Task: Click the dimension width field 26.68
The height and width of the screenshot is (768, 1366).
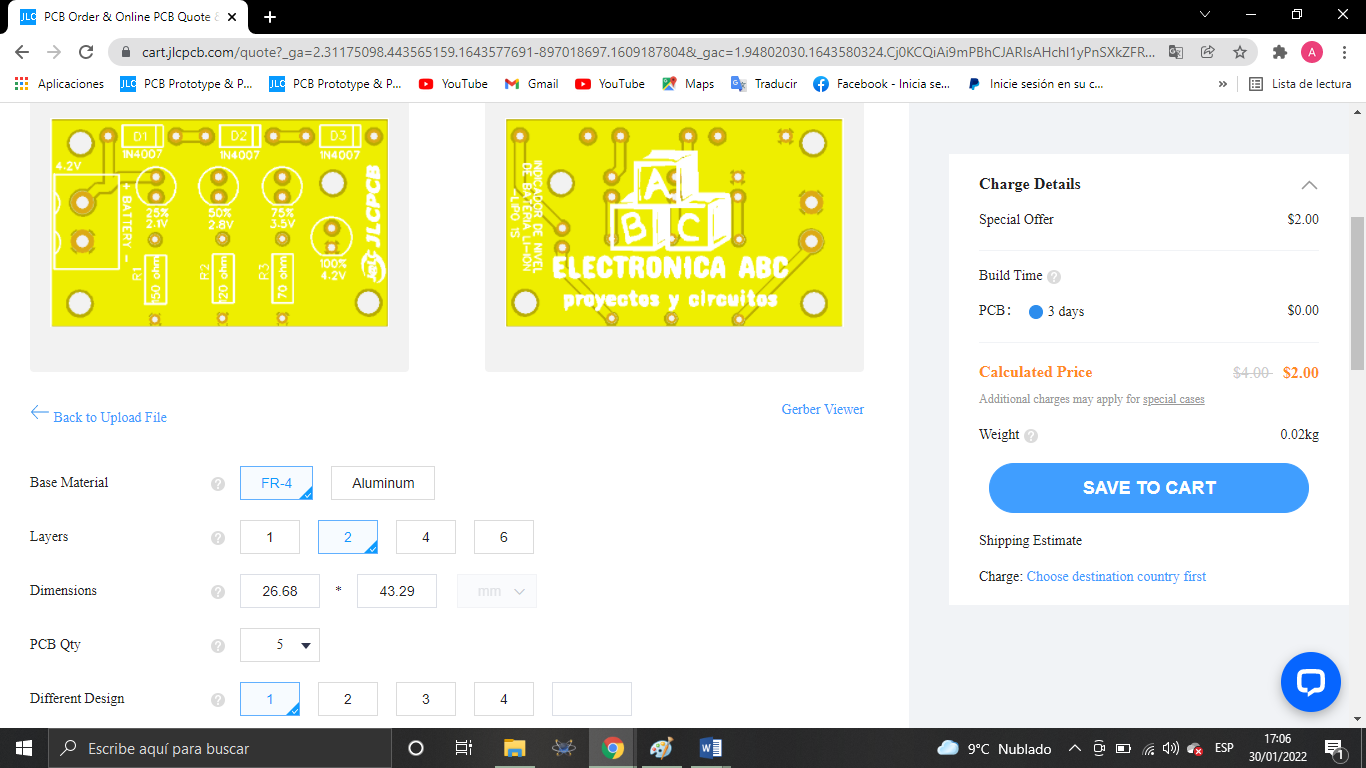Action: point(280,591)
